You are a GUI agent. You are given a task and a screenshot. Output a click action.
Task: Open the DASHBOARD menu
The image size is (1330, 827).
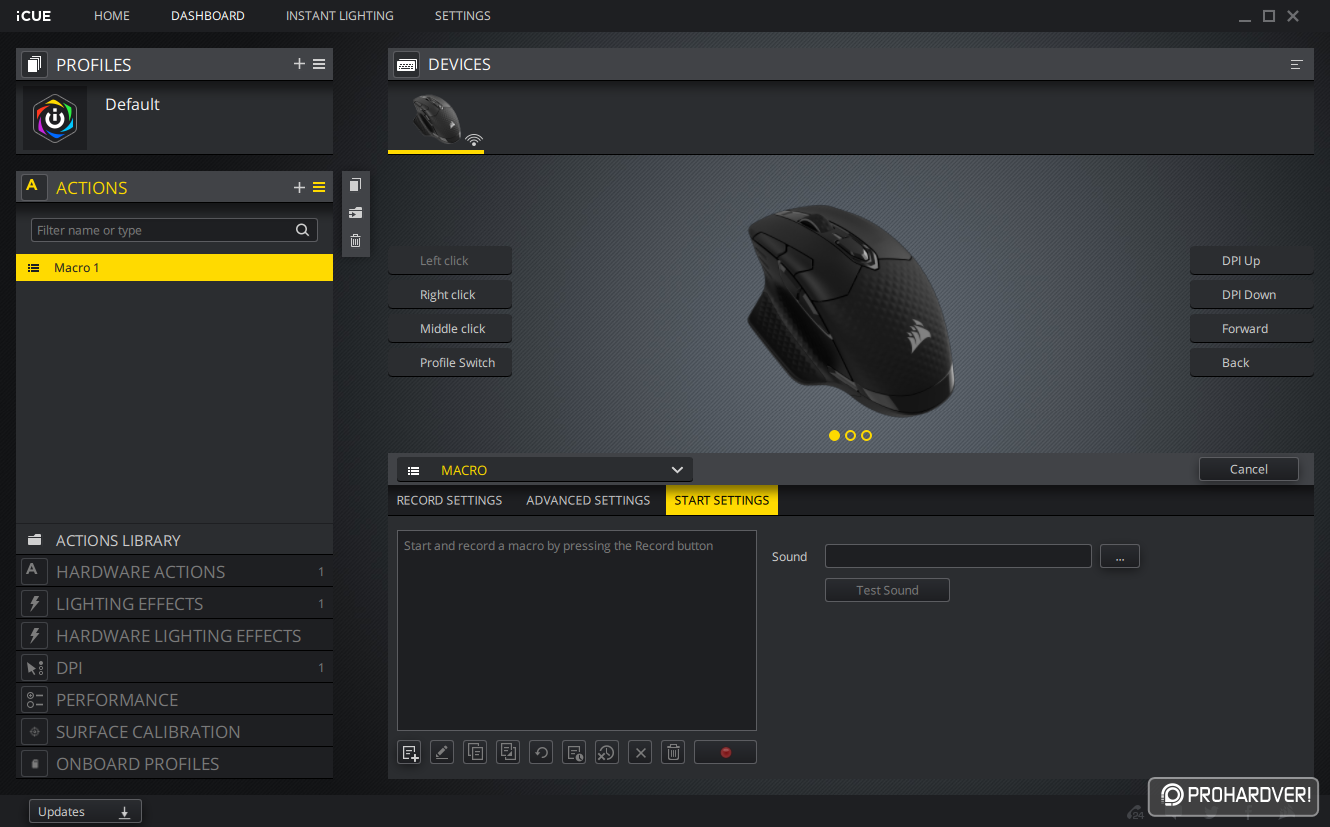[x=208, y=16]
